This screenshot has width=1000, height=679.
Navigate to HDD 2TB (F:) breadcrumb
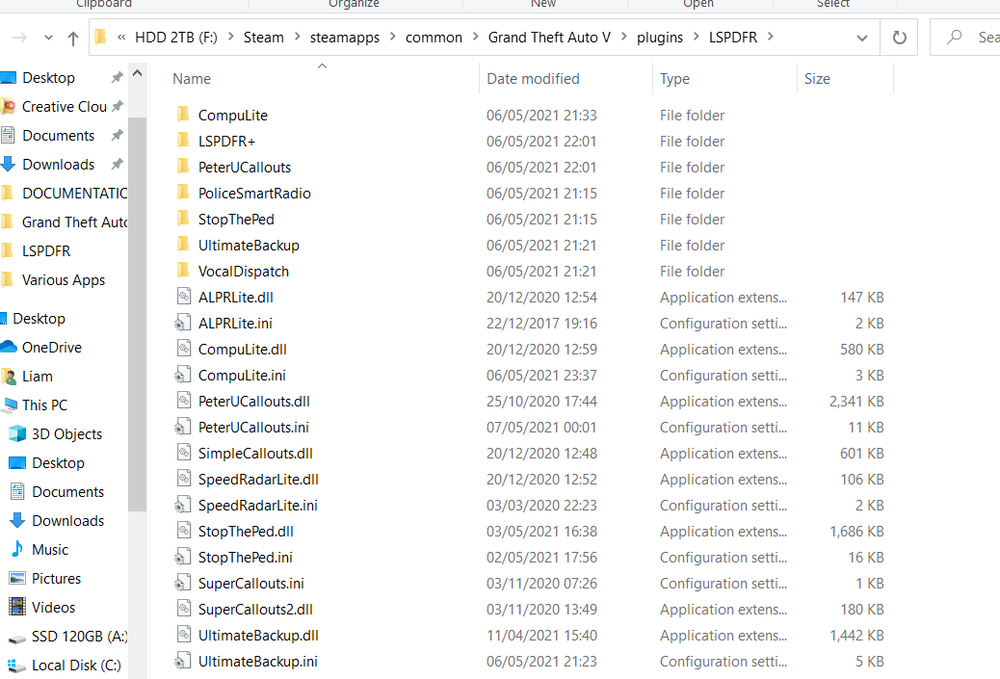click(x=176, y=38)
